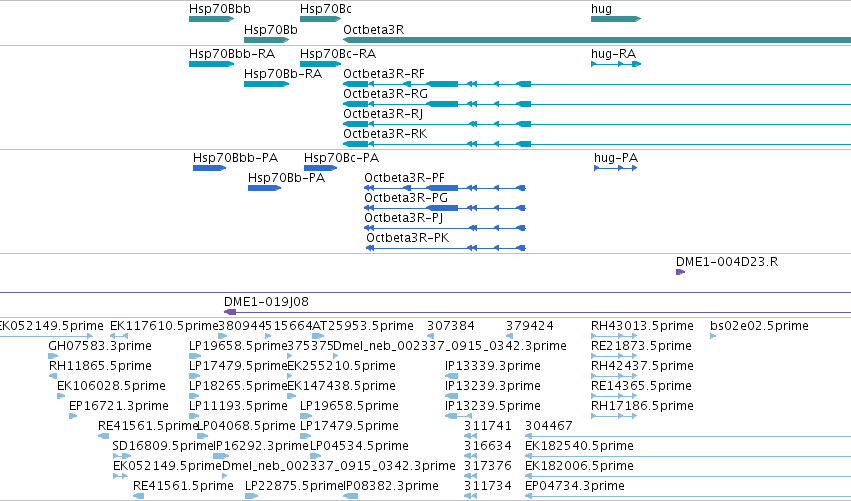
Task: Select the Octbeta3R-PF protein
Action: pos(445,188)
